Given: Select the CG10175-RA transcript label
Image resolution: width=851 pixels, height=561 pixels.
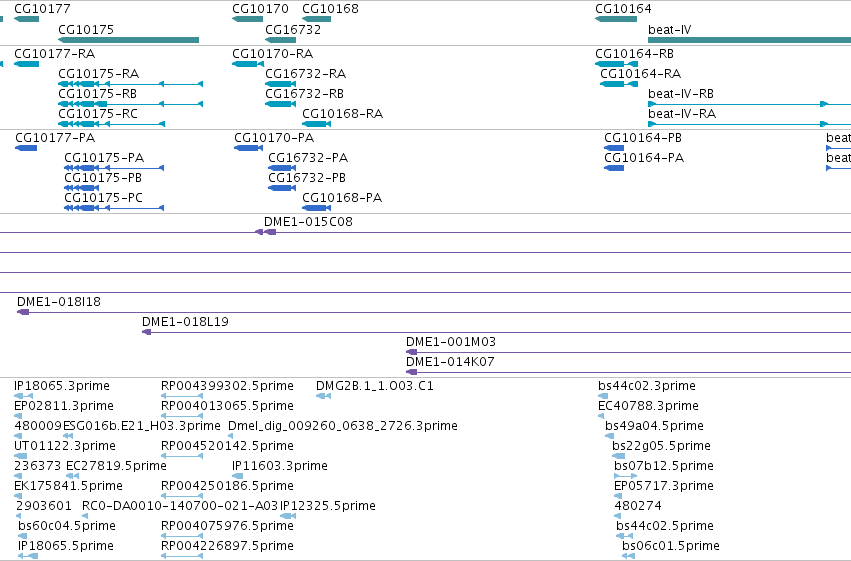Looking at the screenshot, I should (x=99, y=74).
